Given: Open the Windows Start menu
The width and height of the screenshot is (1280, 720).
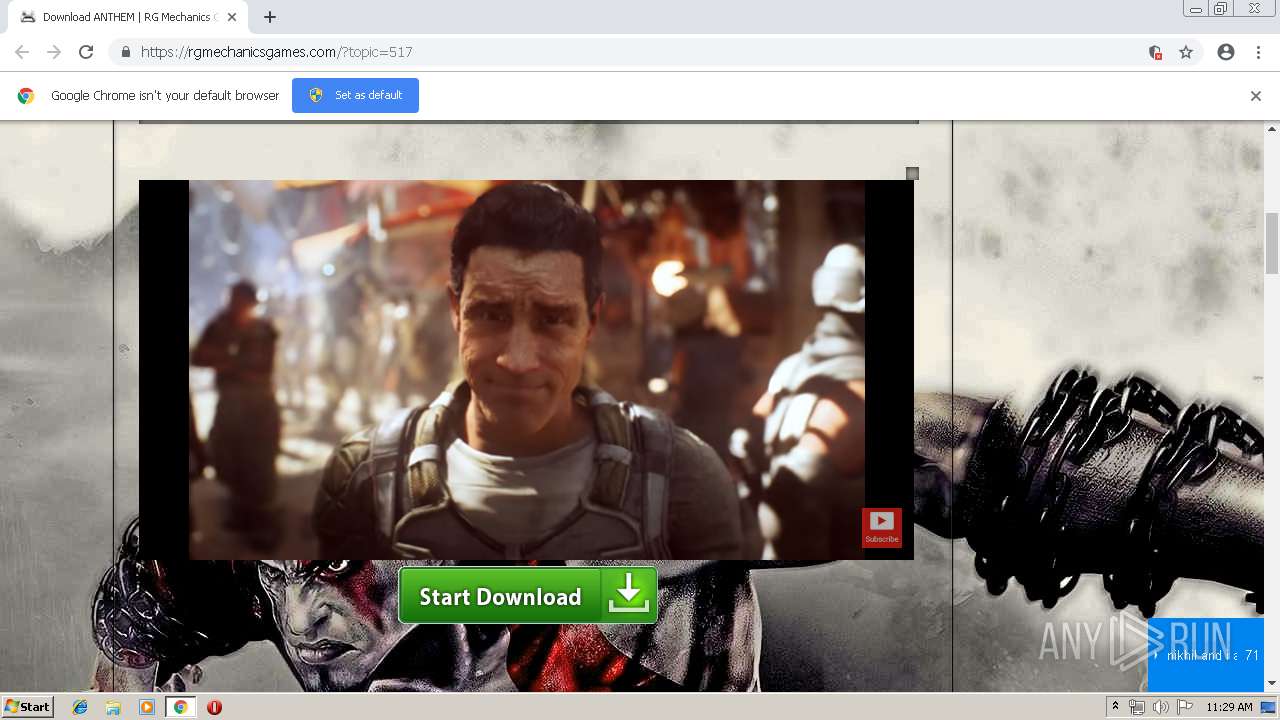Looking at the screenshot, I should click(x=27, y=707).
